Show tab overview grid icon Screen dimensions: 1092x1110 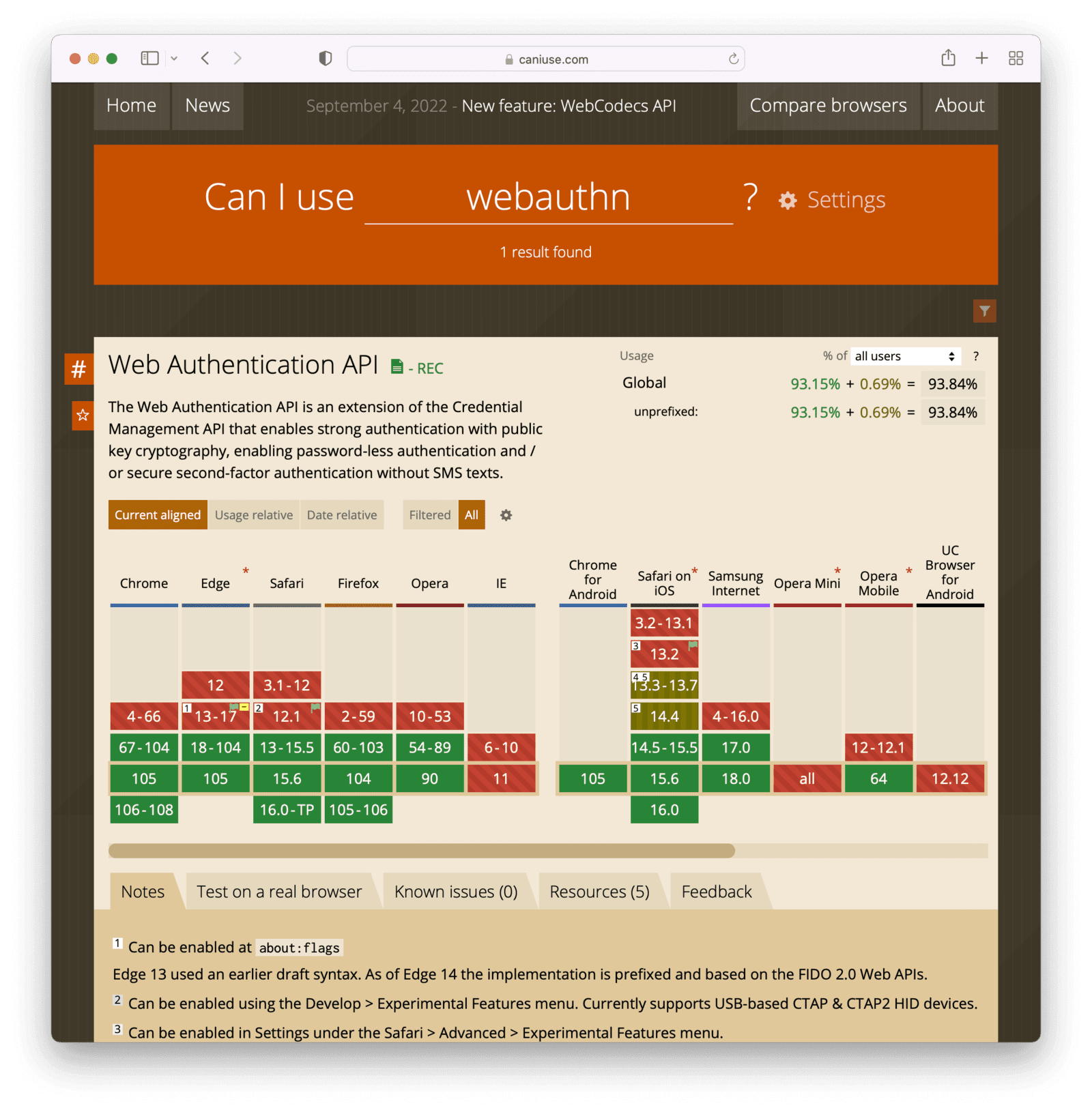click(1016, 59)
